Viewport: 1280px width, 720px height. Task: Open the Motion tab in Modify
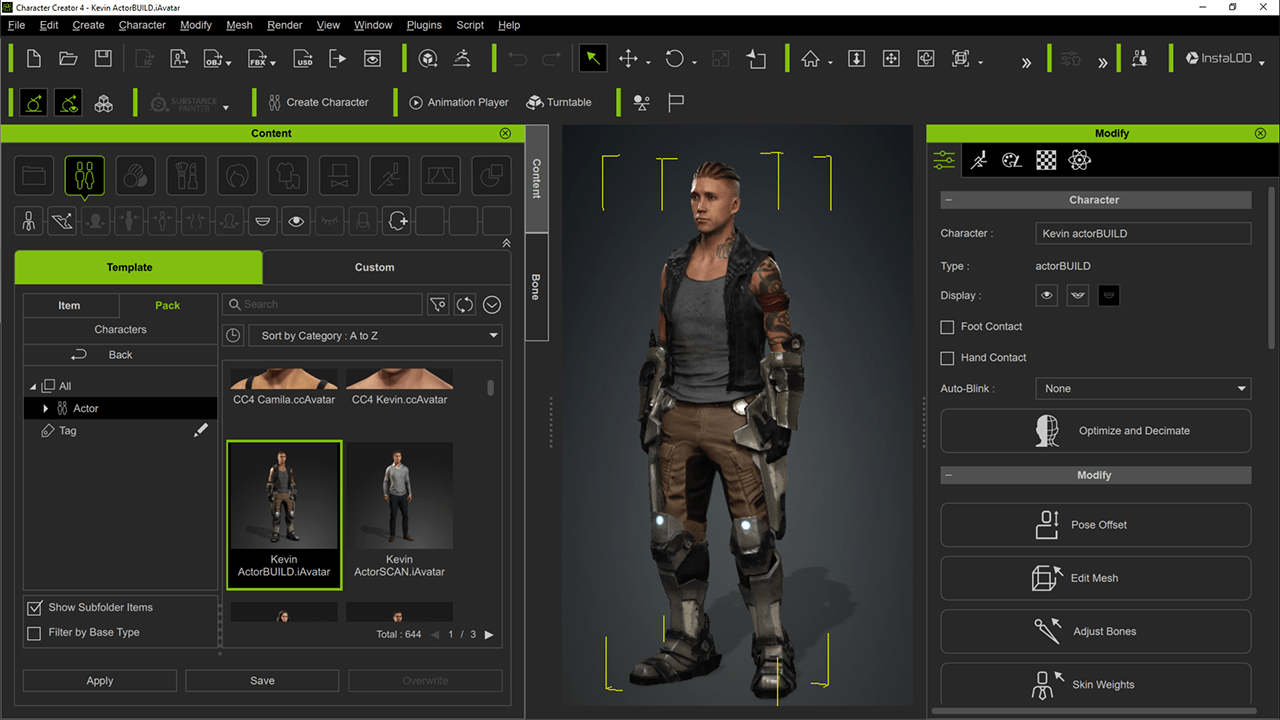(x=978, y=160)
